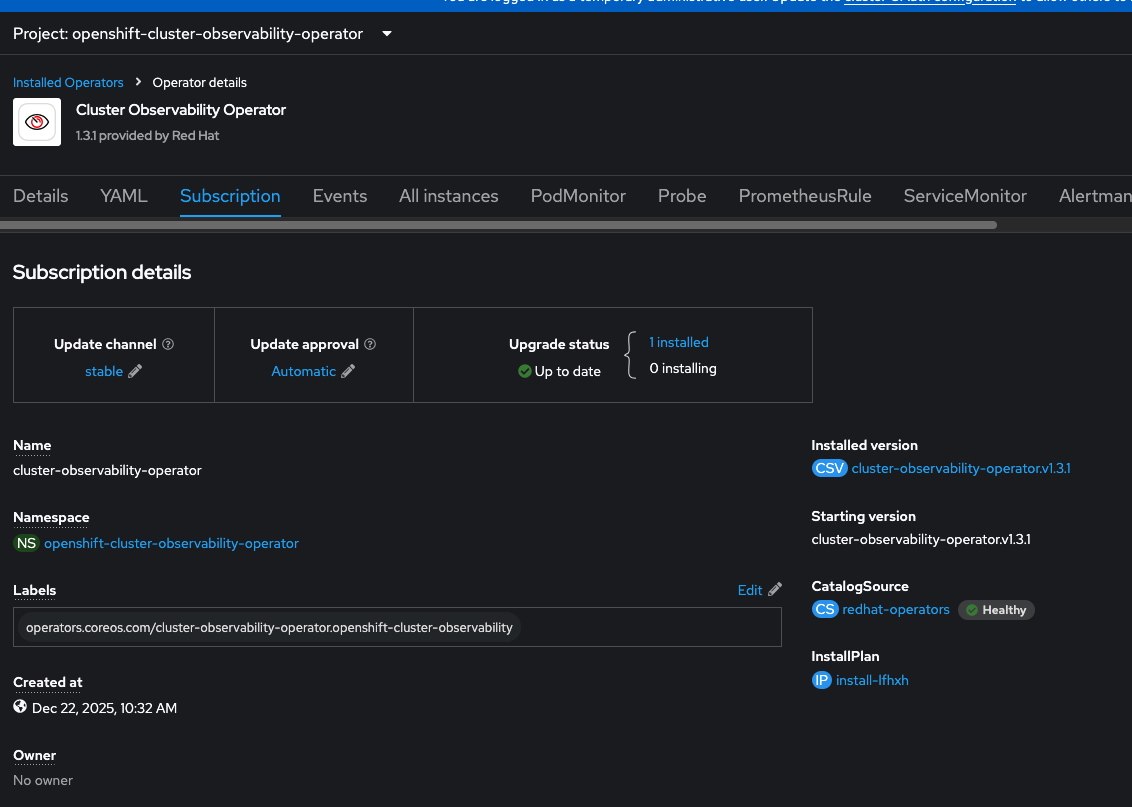Open the YAML tab
Viewport: 1132px width, 807px height.
tap(123, 196)
